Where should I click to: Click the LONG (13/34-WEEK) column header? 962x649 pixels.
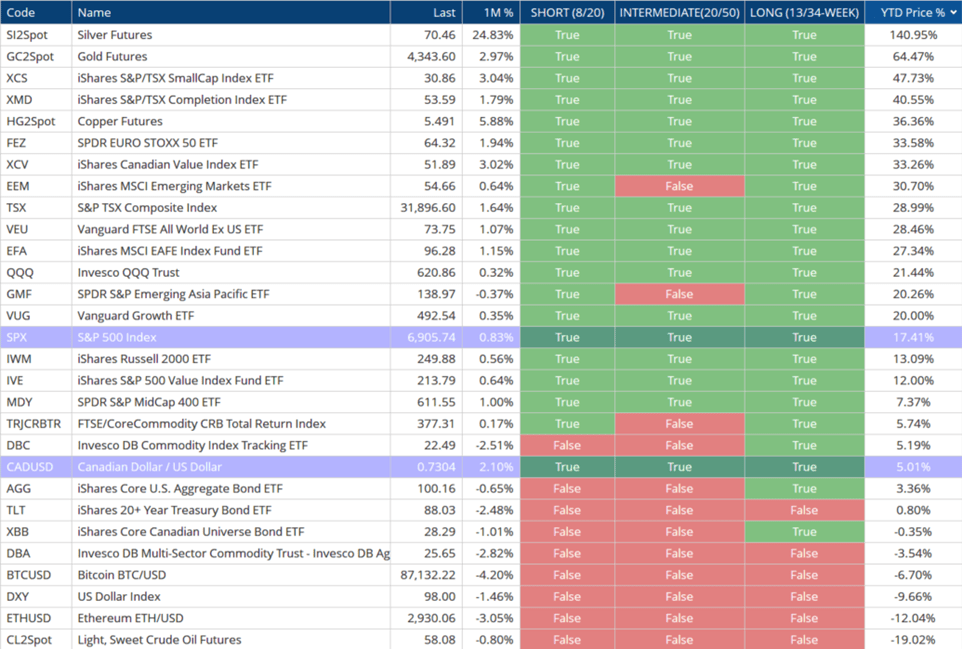804,13
